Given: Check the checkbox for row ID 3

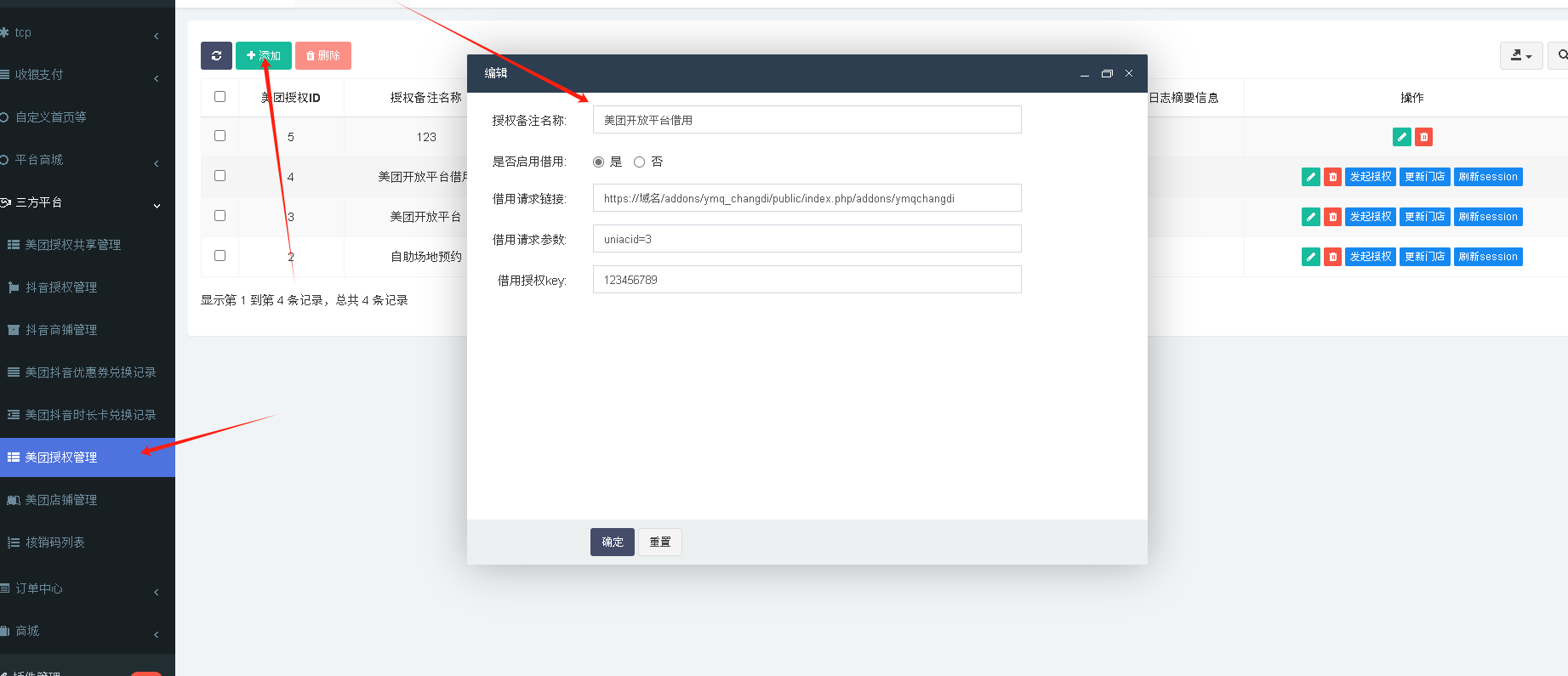Looking at the screenshot, I should pos(220,216).
